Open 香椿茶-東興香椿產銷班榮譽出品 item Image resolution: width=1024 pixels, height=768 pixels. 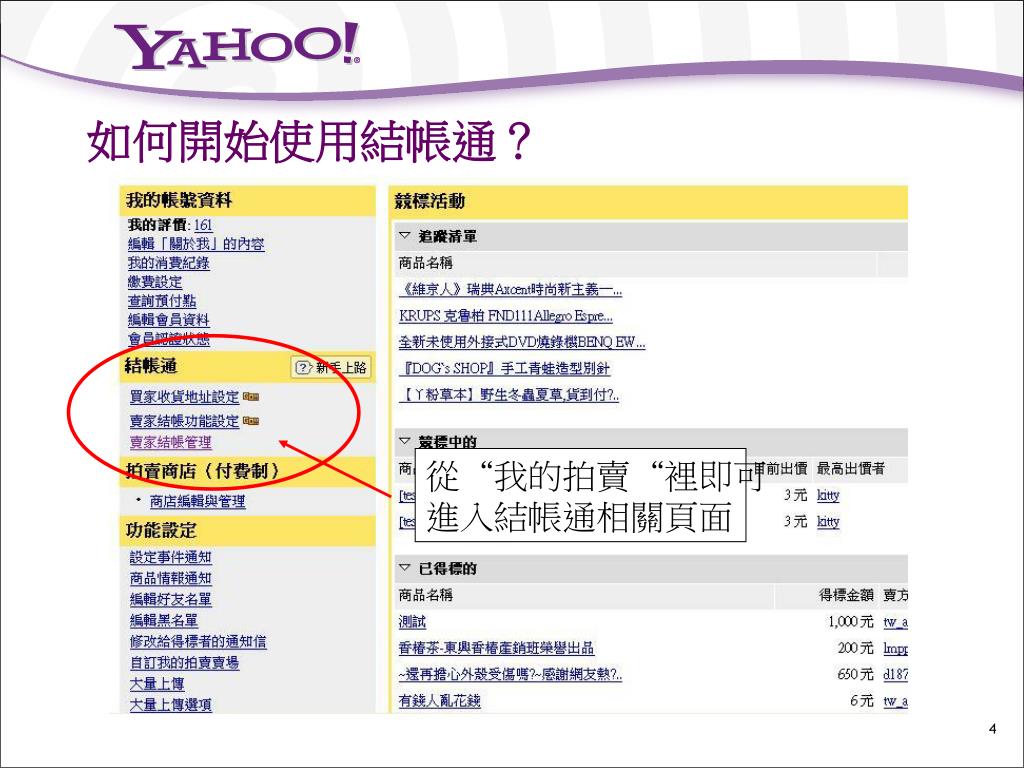coord(496,648)
